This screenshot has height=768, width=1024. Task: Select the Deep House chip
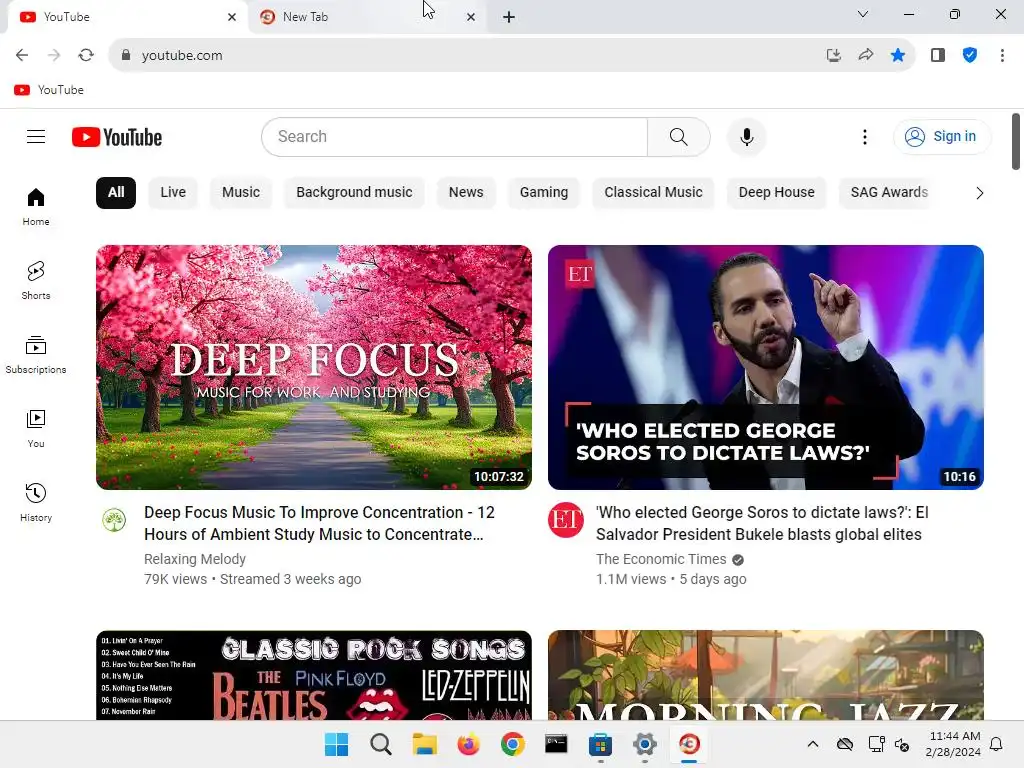(776, 193)
